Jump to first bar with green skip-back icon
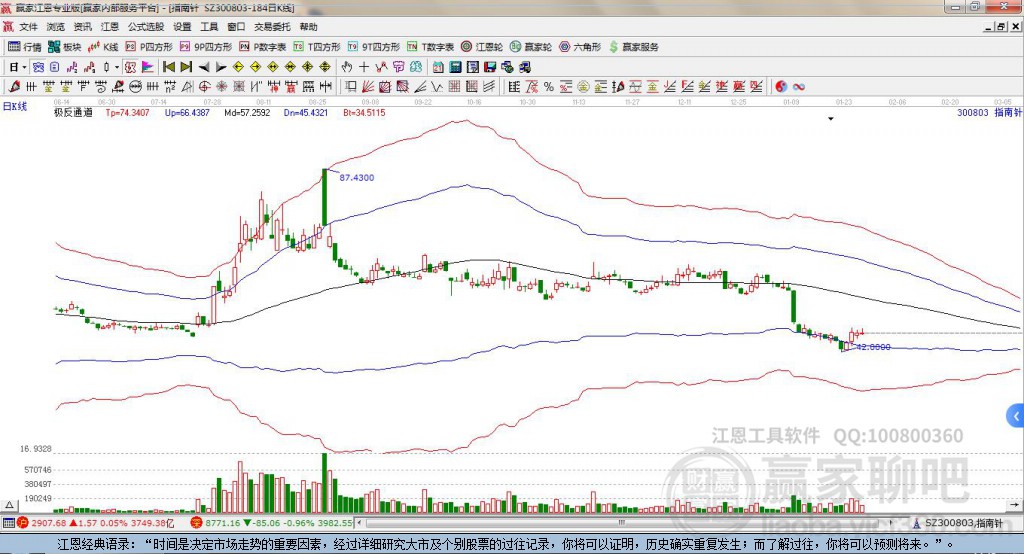Viewport: 1024px width, 554px height. point(169,67)
